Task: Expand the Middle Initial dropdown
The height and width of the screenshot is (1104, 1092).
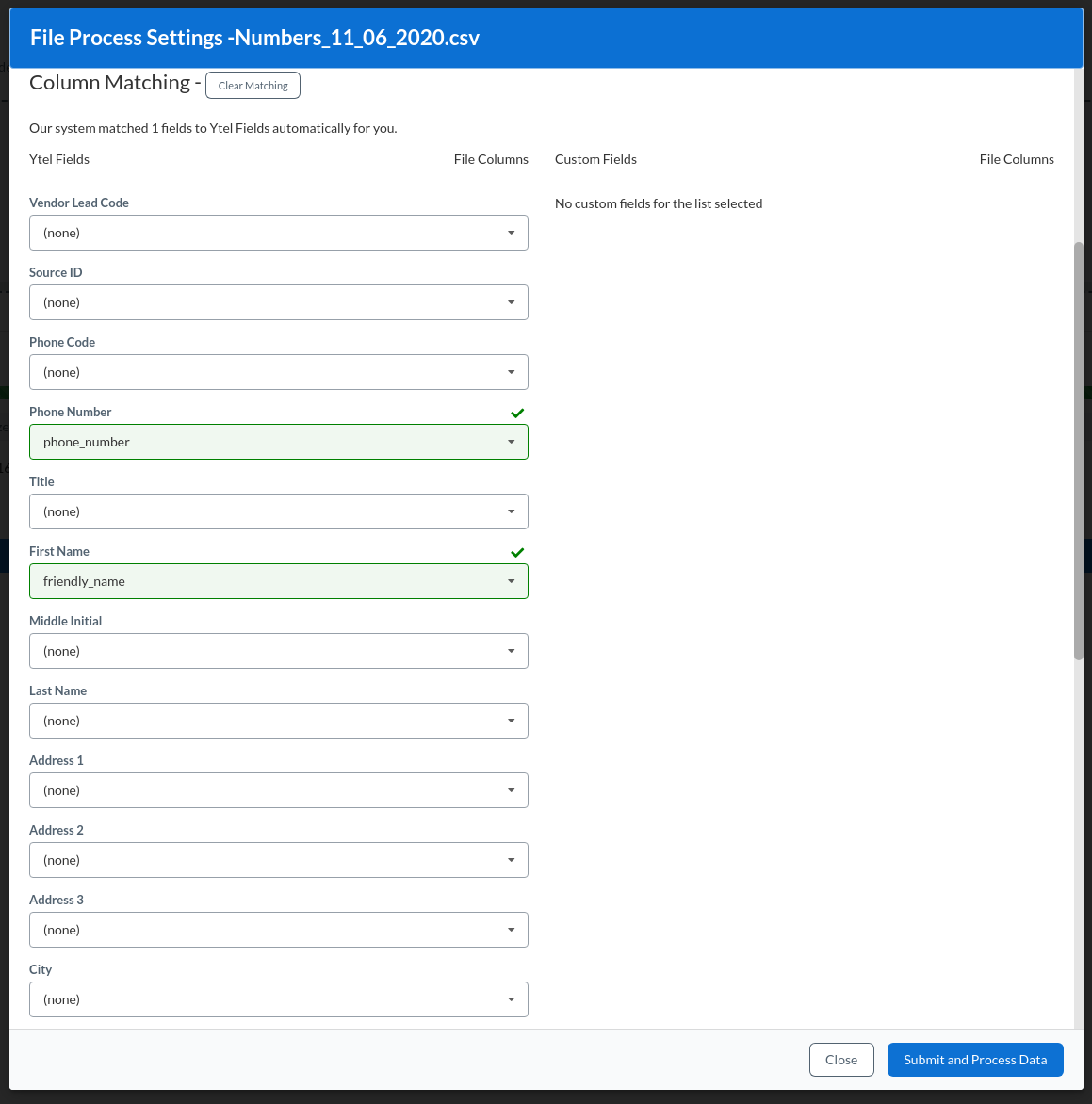Action: tap(279, 651)
